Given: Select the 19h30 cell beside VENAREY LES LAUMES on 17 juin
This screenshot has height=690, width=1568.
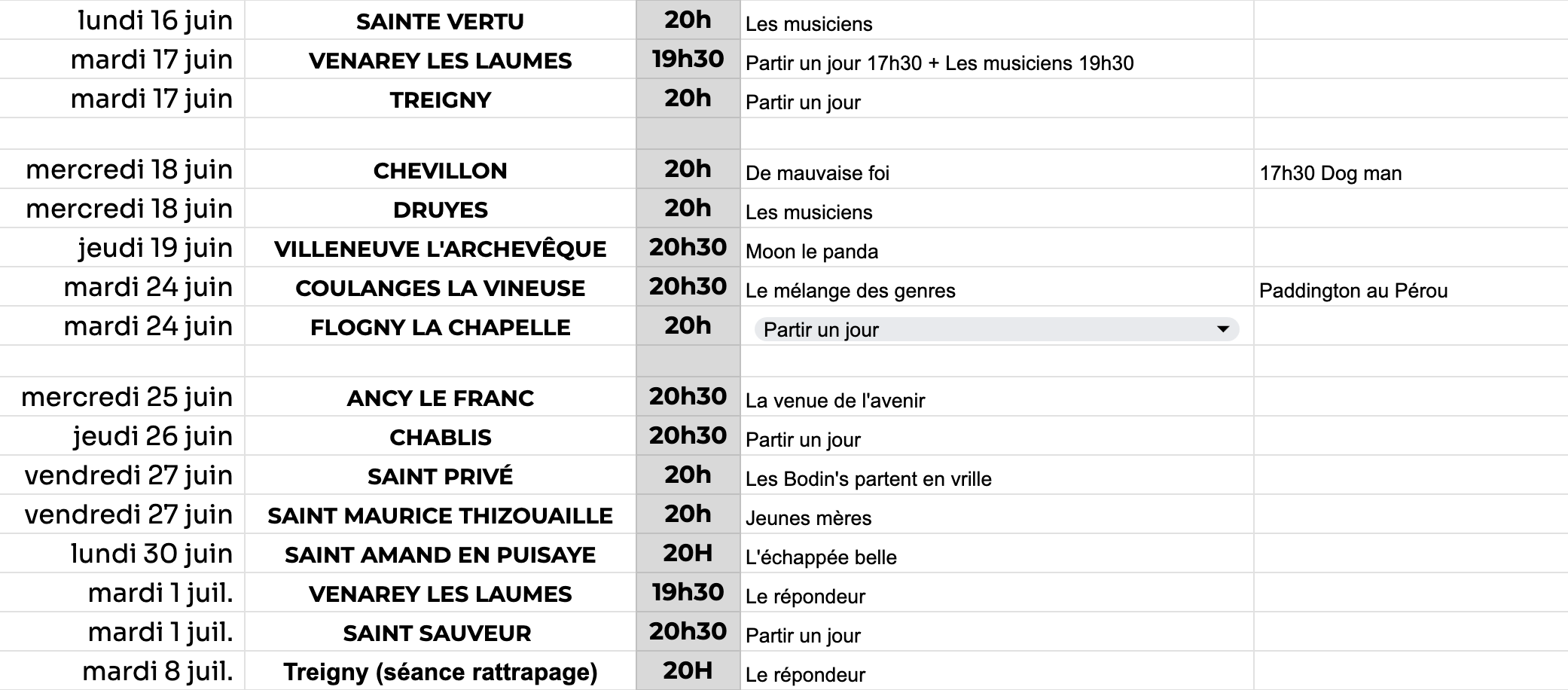Looking at the screenshot, I should (688, 60).
